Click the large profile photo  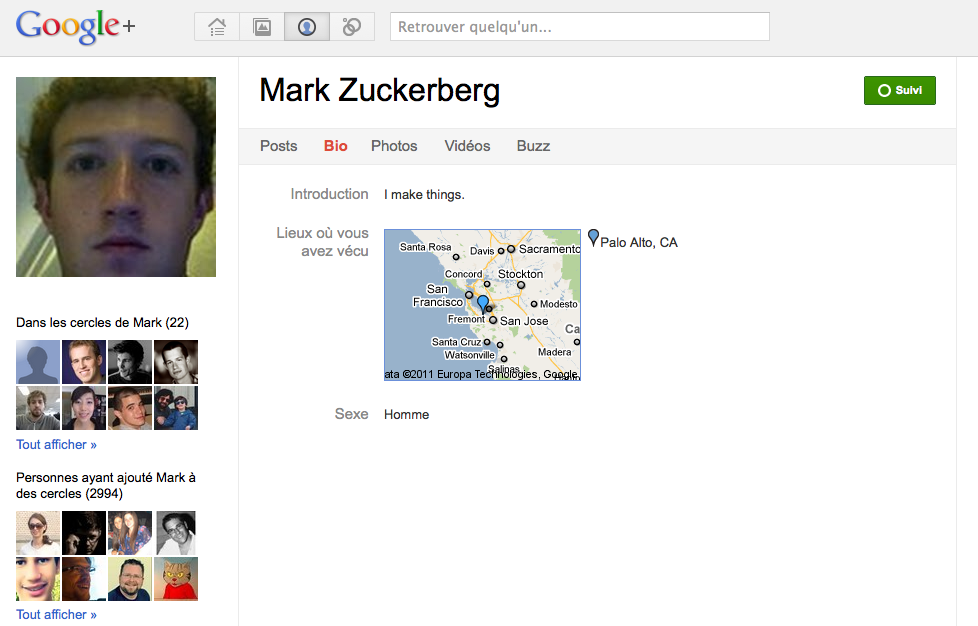pos(116,177)
